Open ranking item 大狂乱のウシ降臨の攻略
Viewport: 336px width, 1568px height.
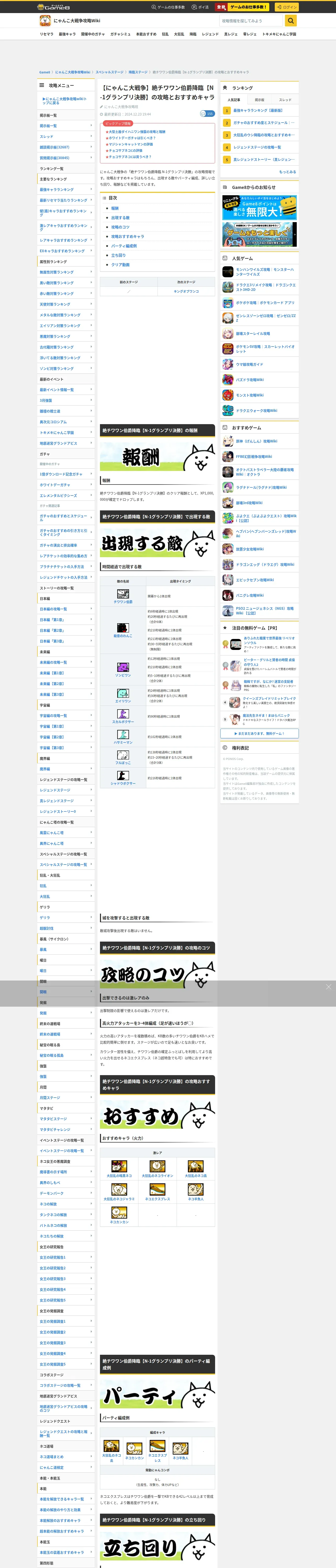(x=264, y=135)
